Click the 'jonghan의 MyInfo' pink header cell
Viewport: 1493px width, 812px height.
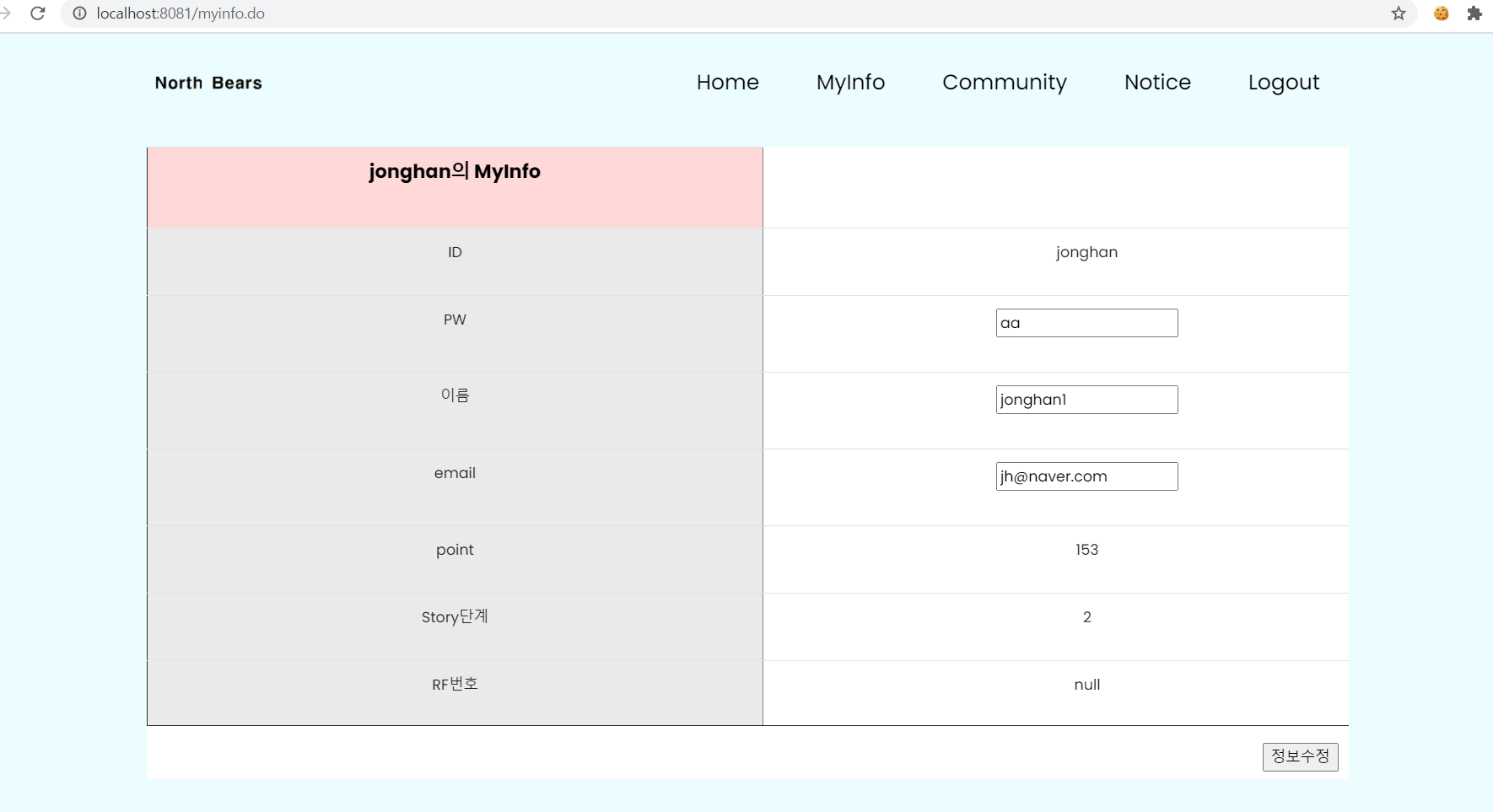[455, 171]
